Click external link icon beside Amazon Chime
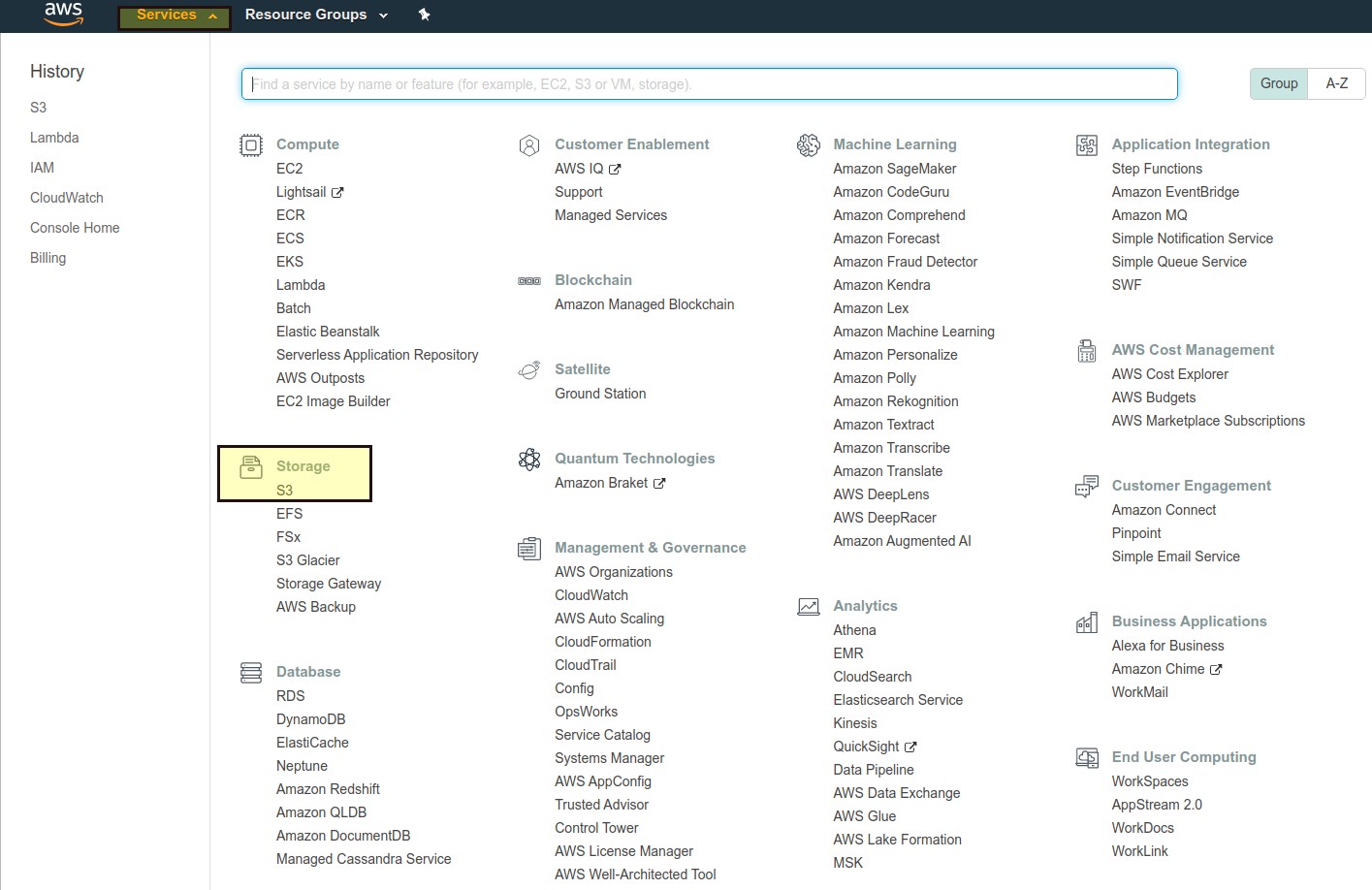 tap(1216, 670)
